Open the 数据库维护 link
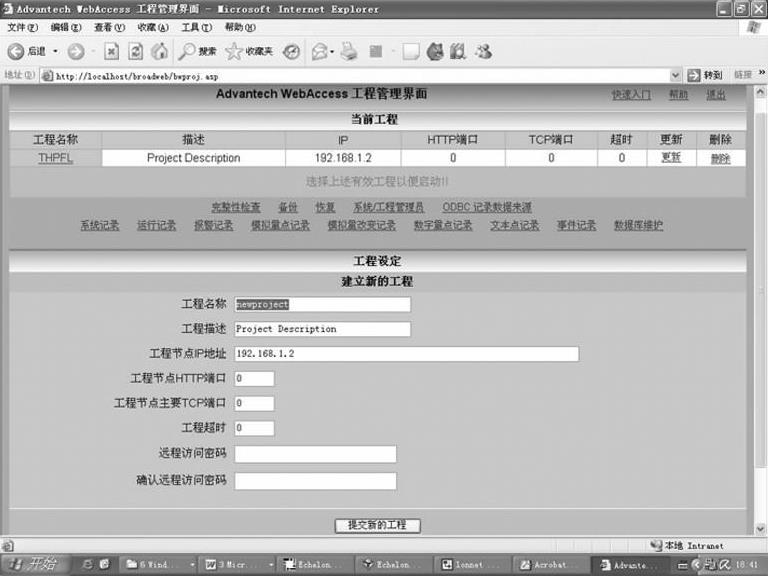Image resolution: width=768 pixels, height=576 pixels. [638, 225]
